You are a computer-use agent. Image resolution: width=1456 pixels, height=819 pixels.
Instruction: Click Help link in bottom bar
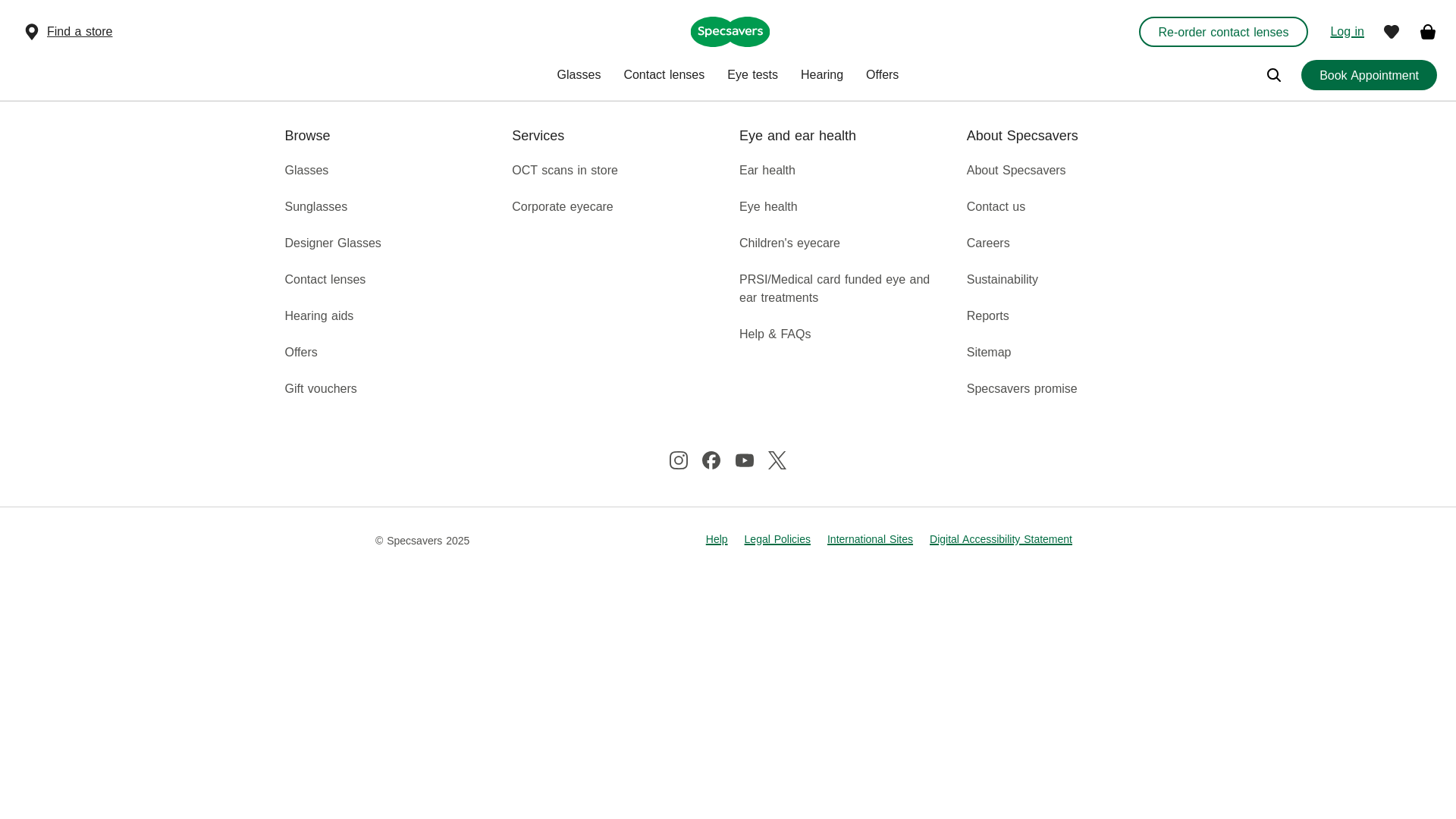[716, 539]
